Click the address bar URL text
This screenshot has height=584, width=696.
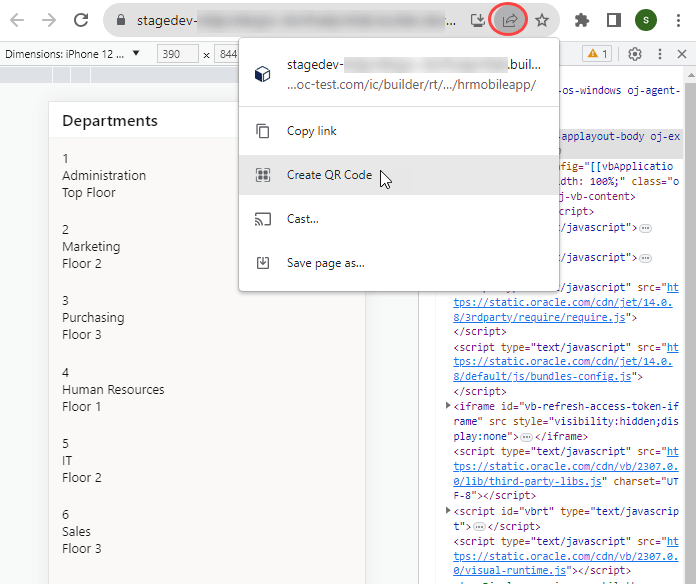point(296,20)
